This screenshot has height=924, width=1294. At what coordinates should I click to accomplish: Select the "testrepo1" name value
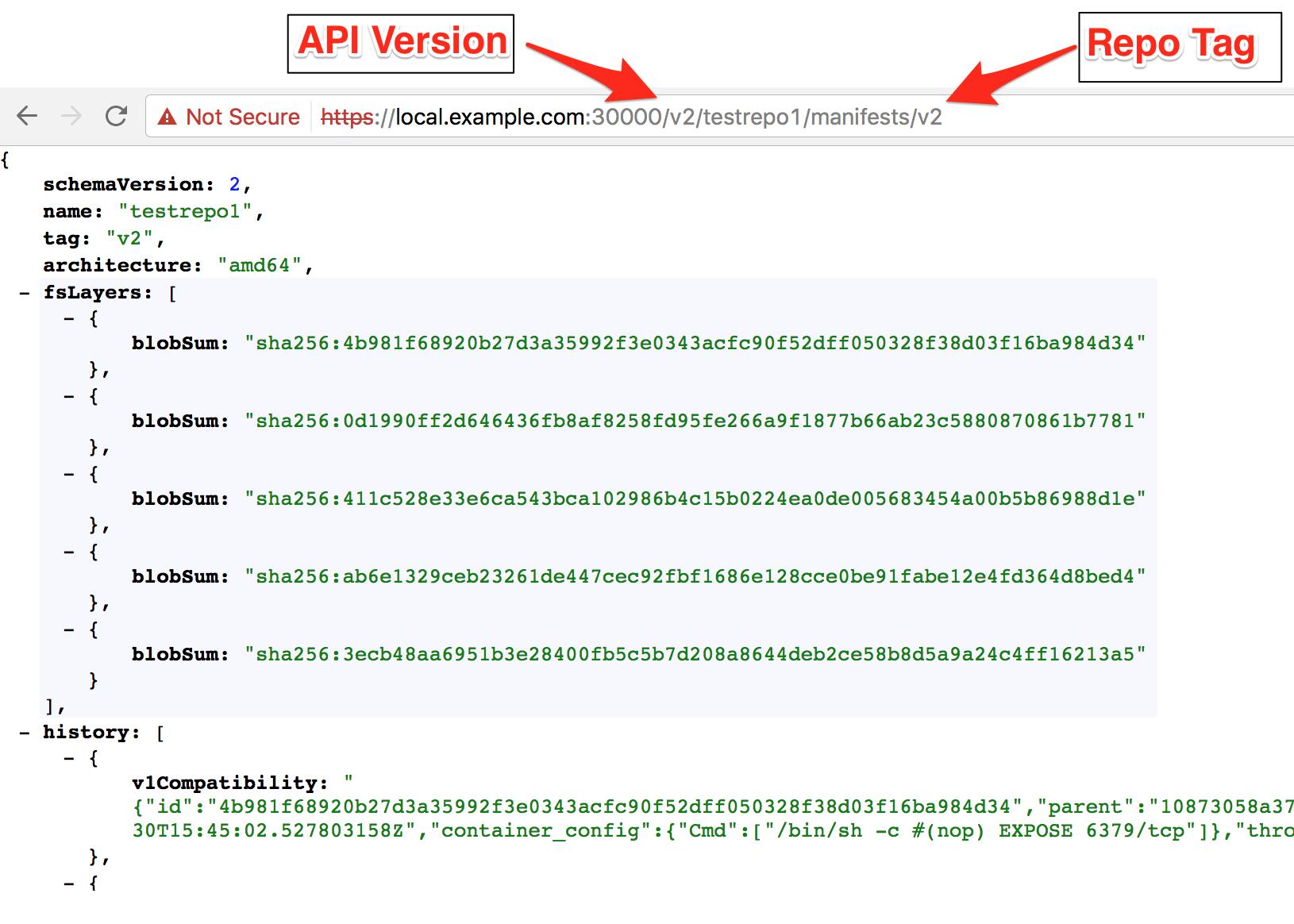pyautogui.click(x=185, y=211)
